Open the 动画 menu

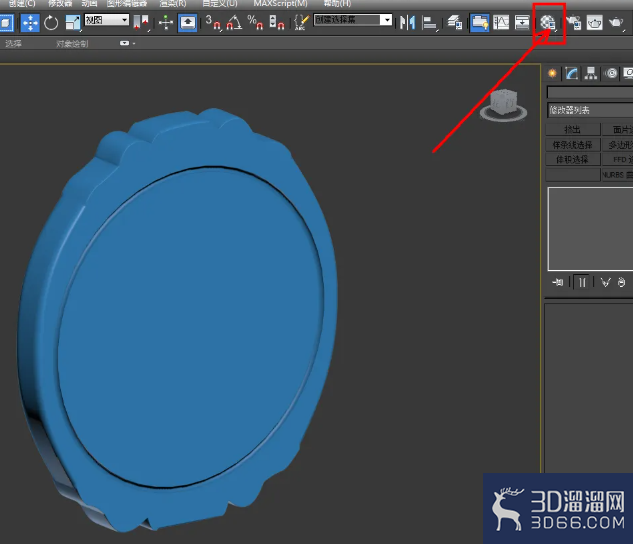coord(89,4)
